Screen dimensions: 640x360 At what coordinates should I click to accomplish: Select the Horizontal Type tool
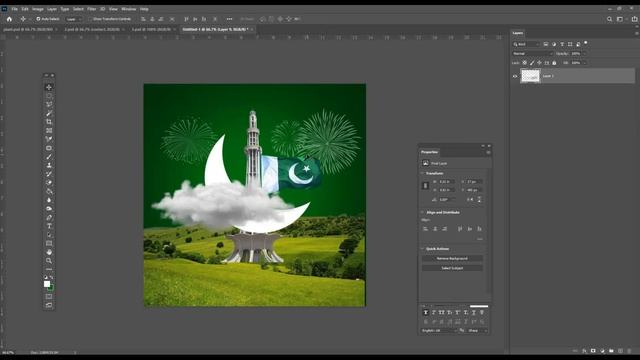coord(49,226)
